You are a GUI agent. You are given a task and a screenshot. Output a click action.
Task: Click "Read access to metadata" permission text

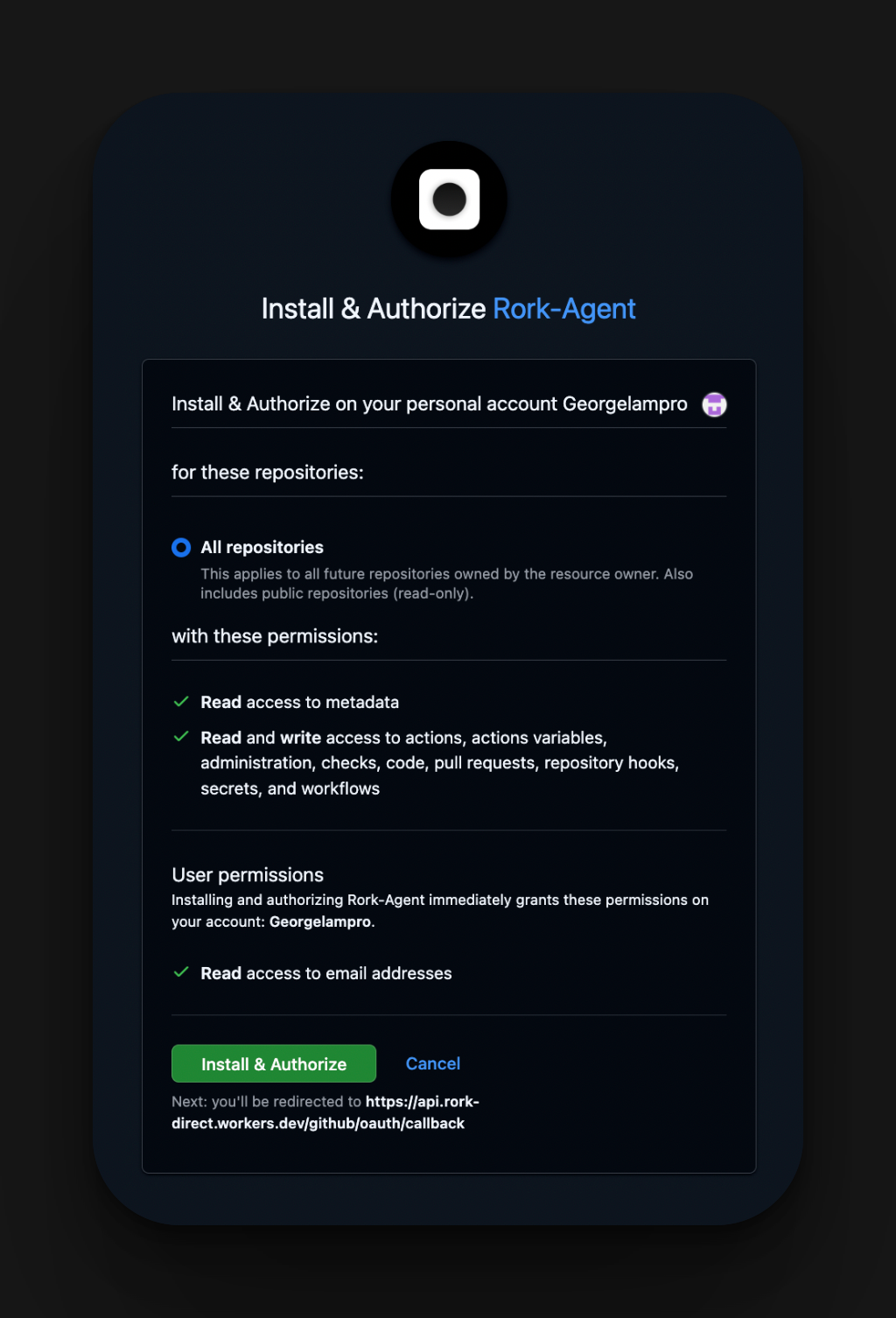coord(299,702)
